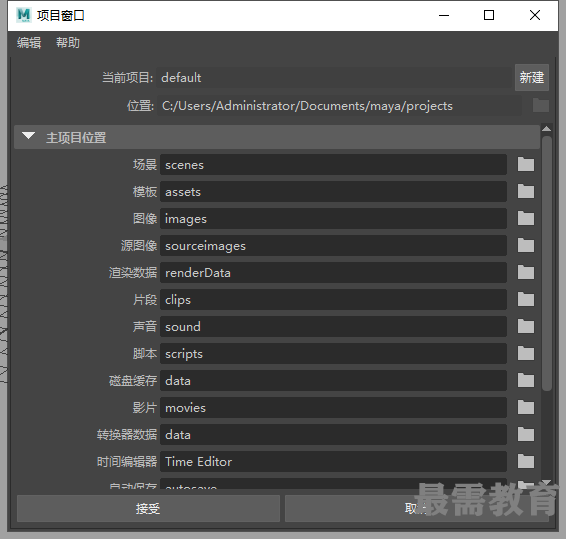Click the 图像 images field
This screenshot has width=566, height=539.
click(334, 218)
